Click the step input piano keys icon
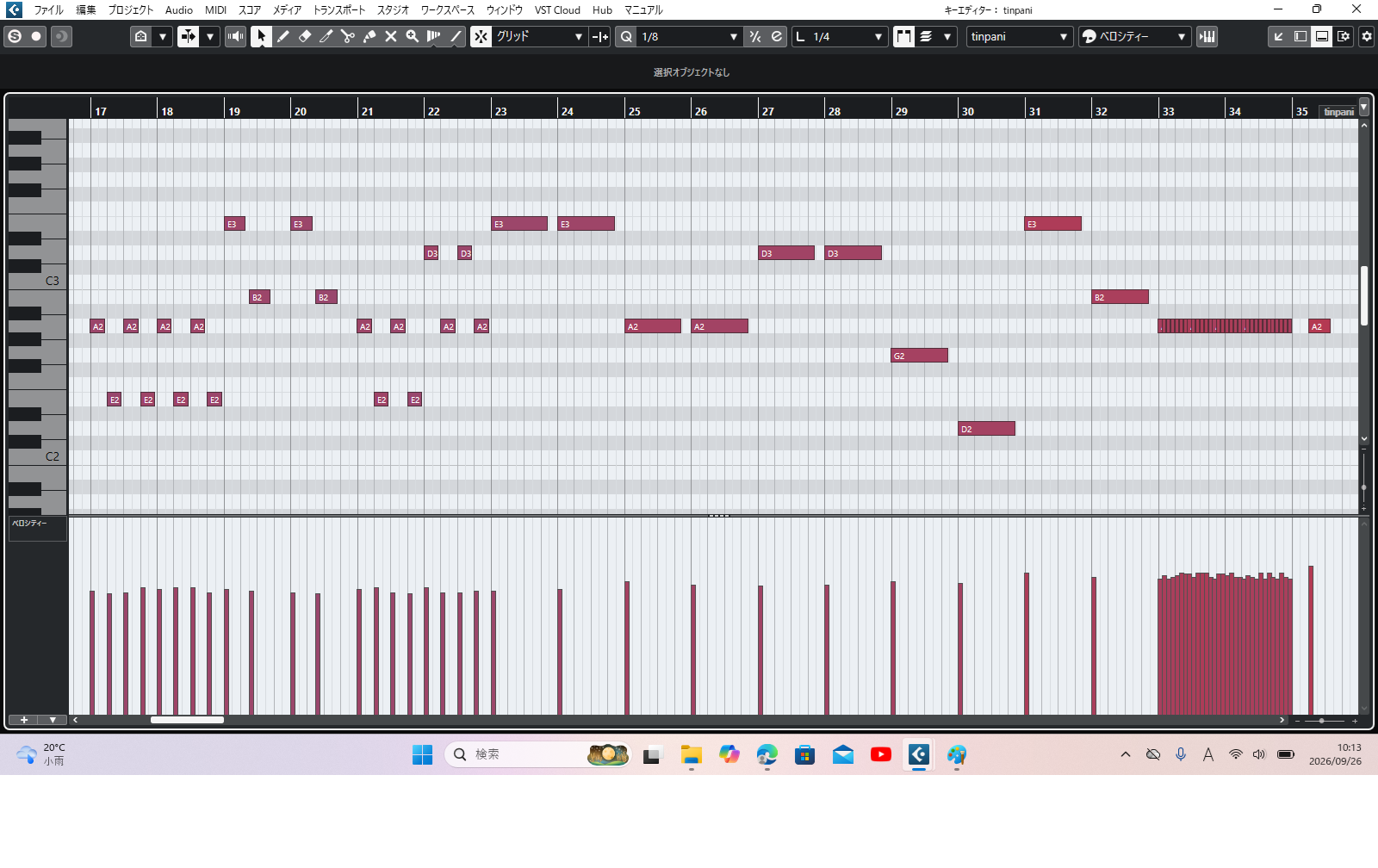The image size is (1378, 868). tap(1207, 36)
